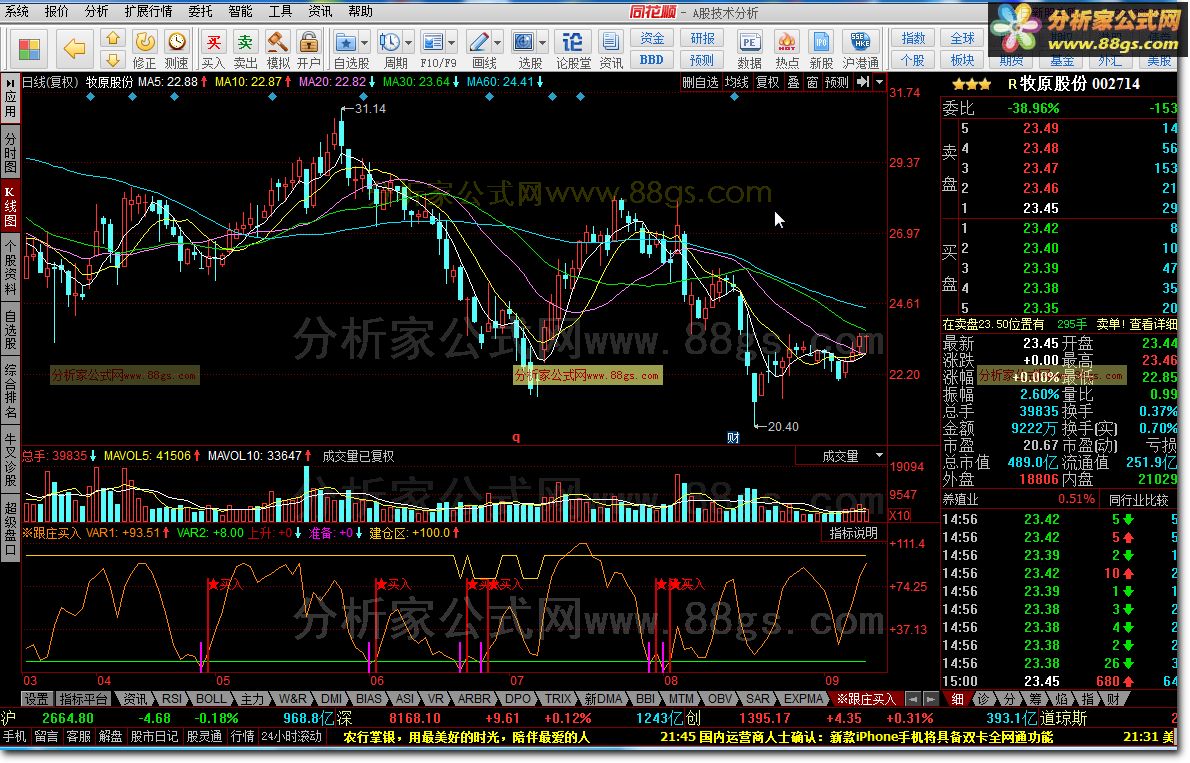This screenshot has height=763, width=1190.
Task: Open the 扩展行情 menu
Action: coord(148,11)
